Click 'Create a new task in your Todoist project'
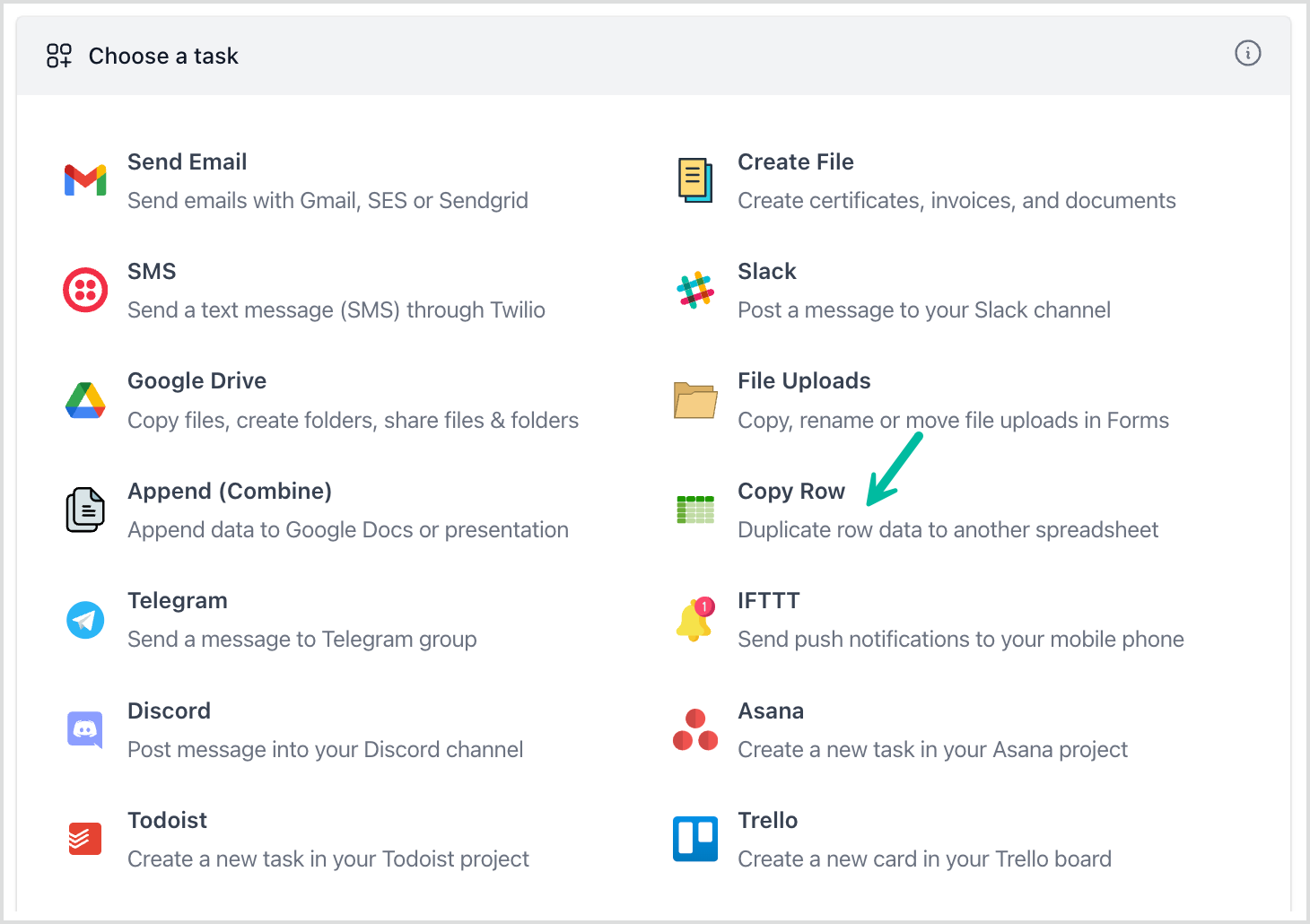Image resolution: width=1310 pixels, height=924 pixels. tap(328, 859)
